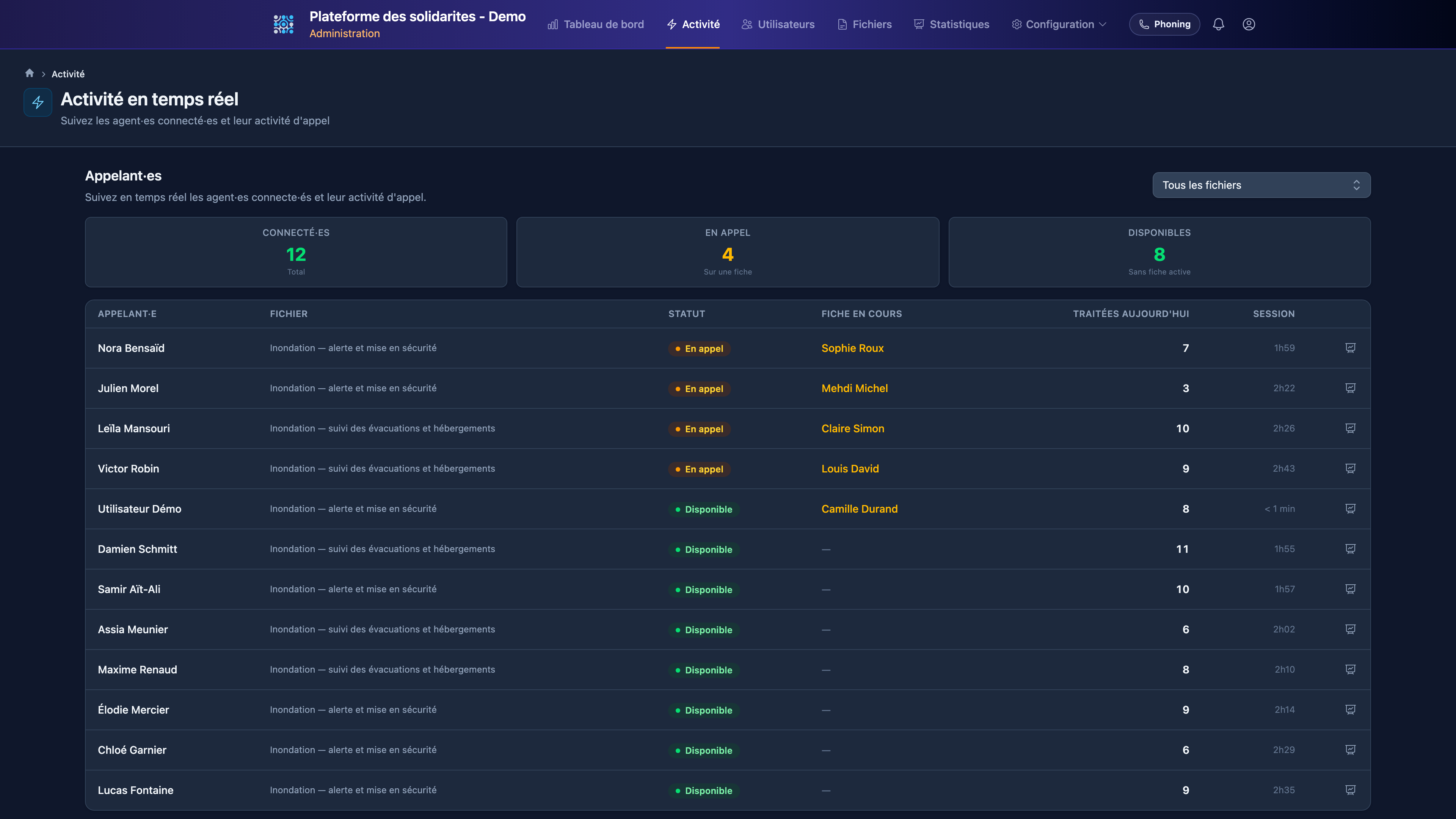Open notifications bell icon
Screen dimensions: 1456x819
(1219, 24)
